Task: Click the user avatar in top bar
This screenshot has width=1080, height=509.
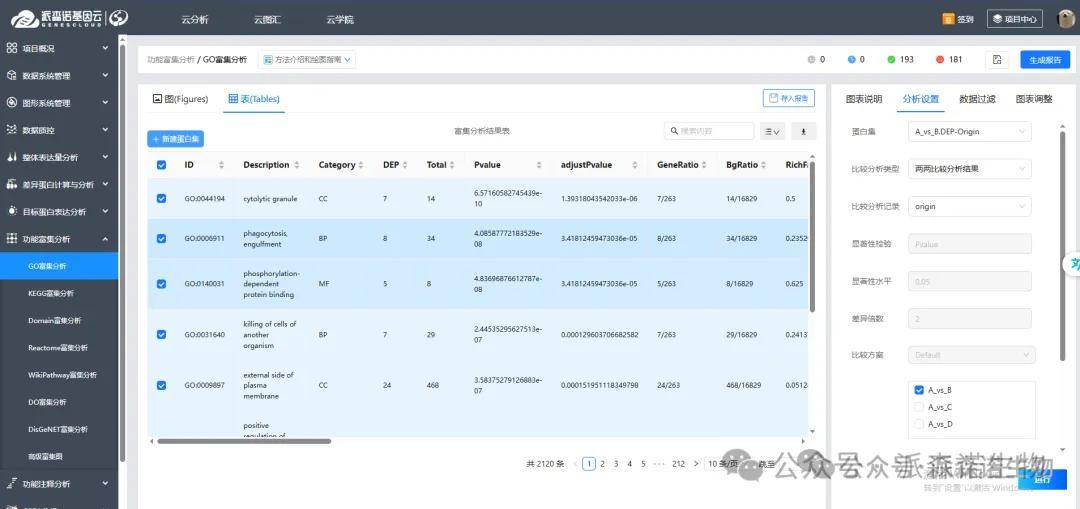Action: [x=1066, y=19]
